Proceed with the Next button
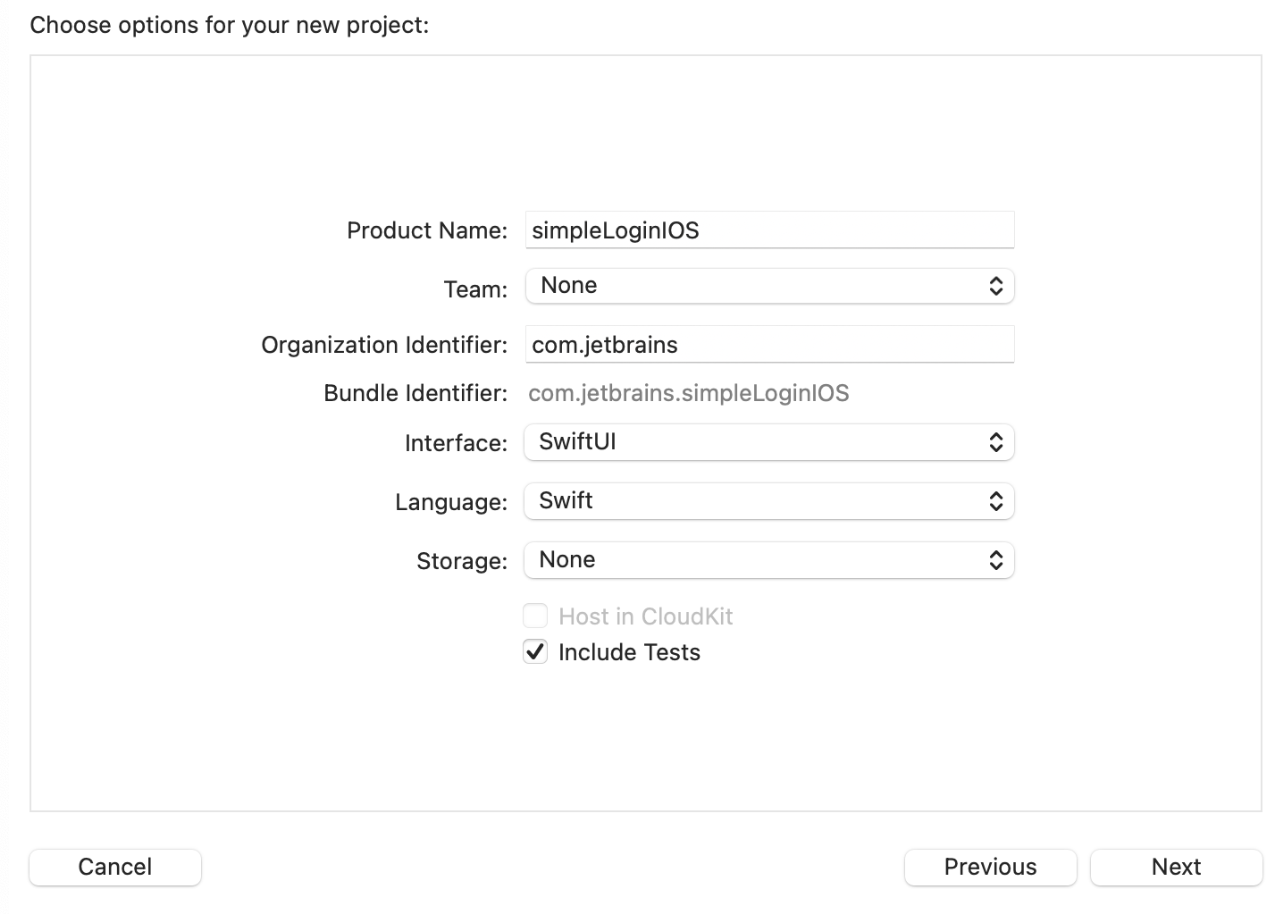The image size is (1284, 914). tap(1176, 867)
